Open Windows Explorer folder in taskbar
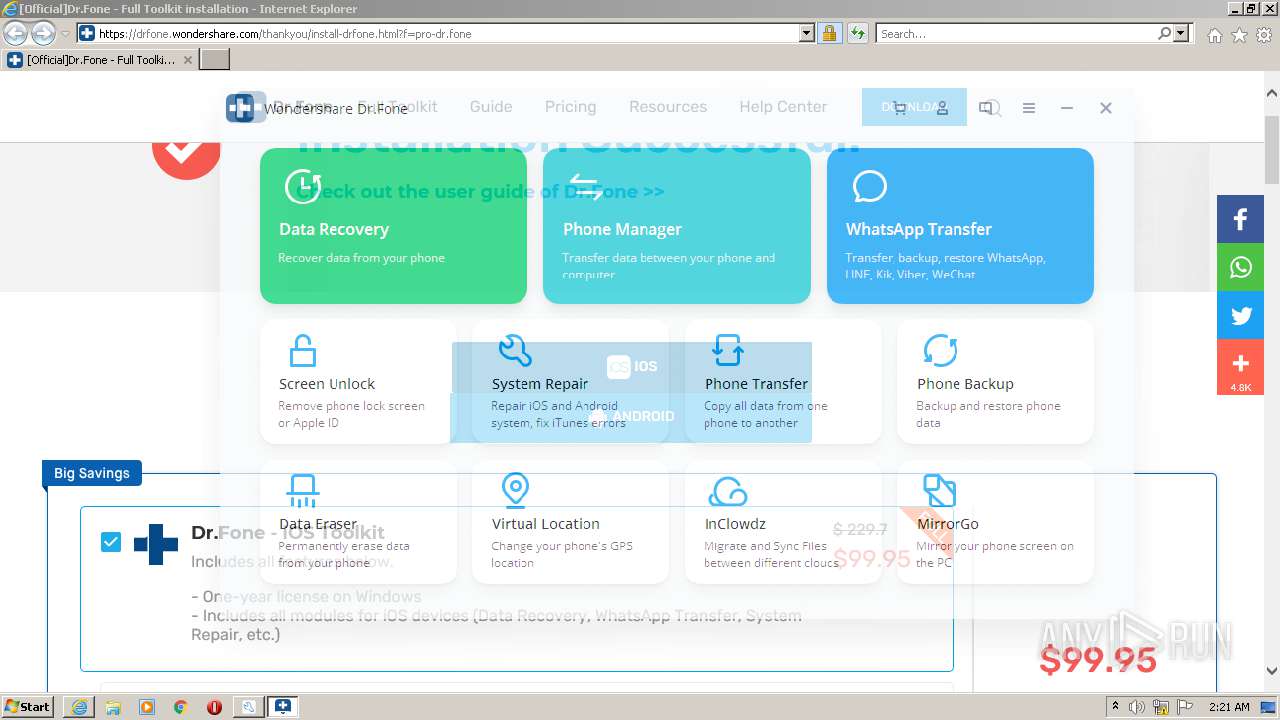The height and width of the screenshot is (720, 1280). pyautogui.click(x=113, y=707)
